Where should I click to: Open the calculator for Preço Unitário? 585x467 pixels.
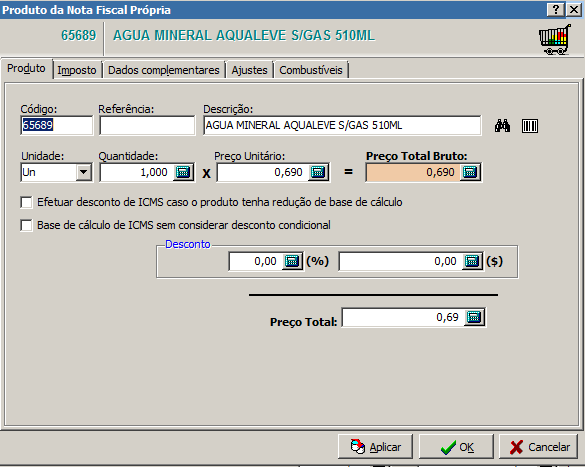[318, 172]
